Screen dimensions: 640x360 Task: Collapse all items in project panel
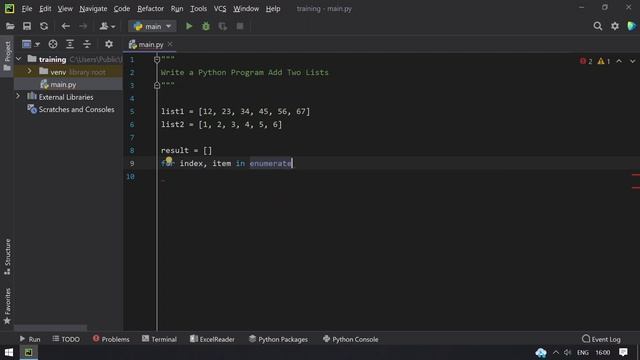87,44
